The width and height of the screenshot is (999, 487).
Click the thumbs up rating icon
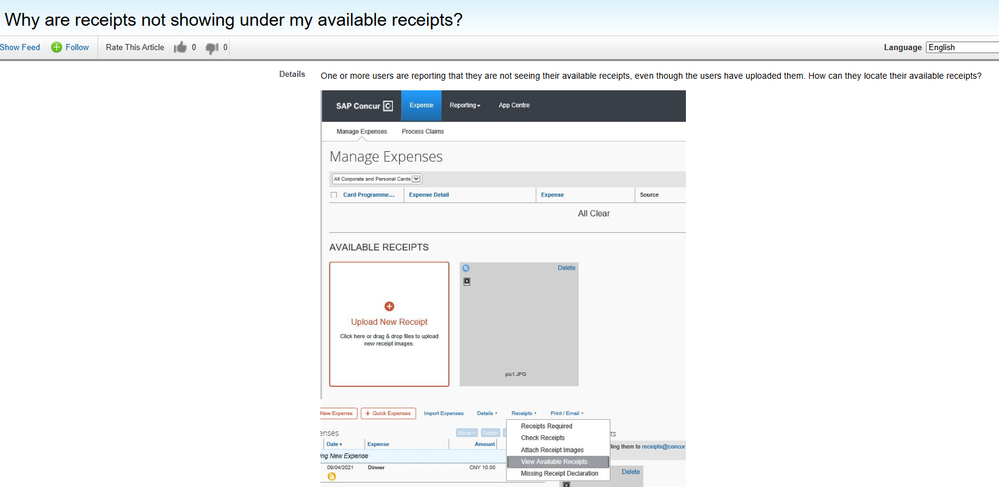pyautogui.click(x=180, y=47)
